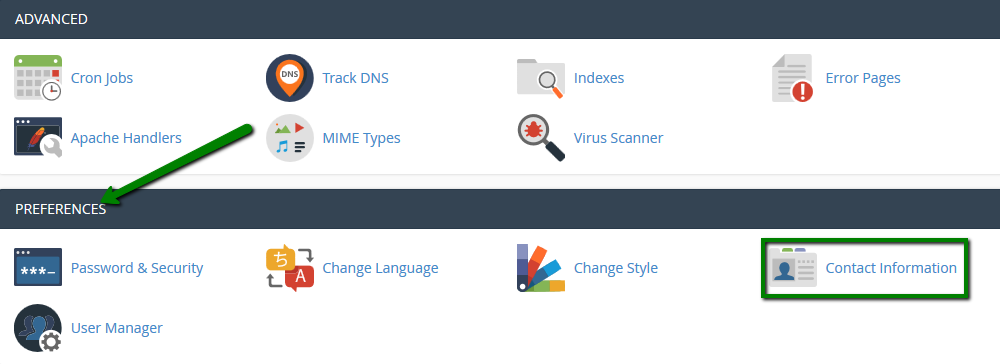Click the Change Style text link
The image size is (1000, 364).
615,268
